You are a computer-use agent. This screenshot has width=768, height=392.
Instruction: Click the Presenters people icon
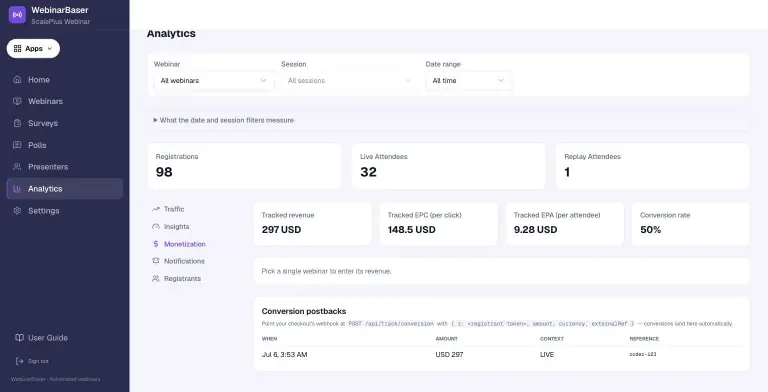click(17, 167)
